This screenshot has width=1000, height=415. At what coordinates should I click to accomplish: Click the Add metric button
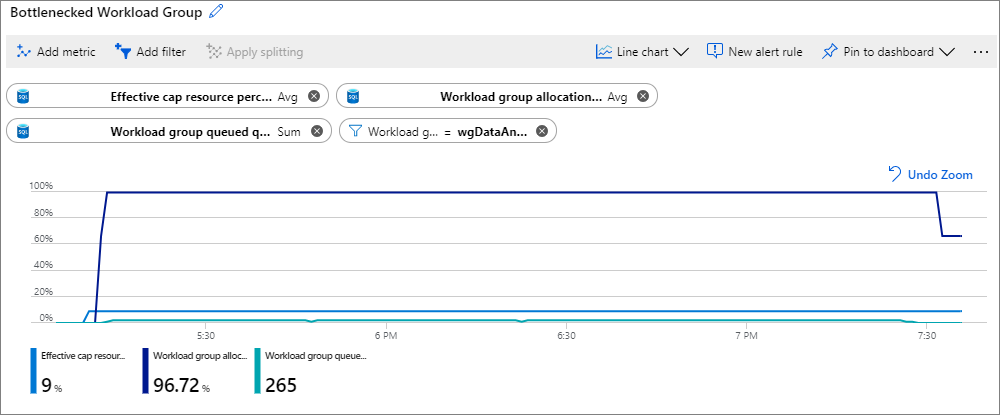56,52
